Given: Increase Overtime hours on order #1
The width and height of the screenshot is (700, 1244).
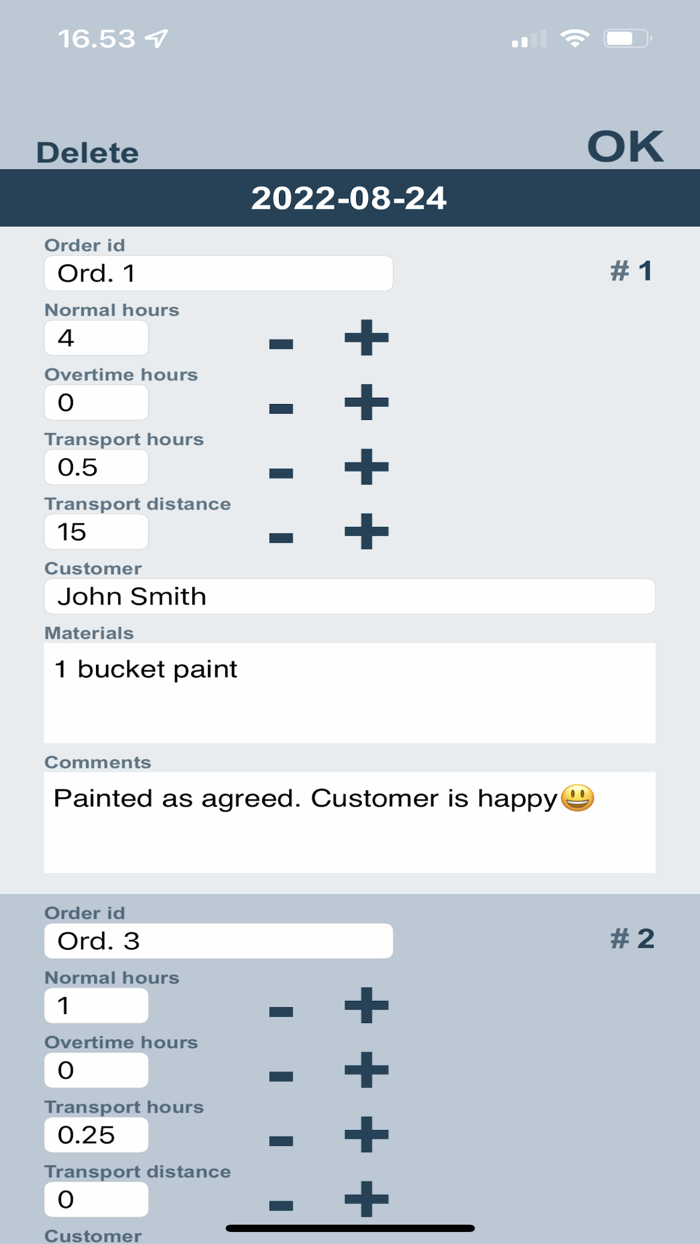Looking at the screenshot, I should coord(365,403).
